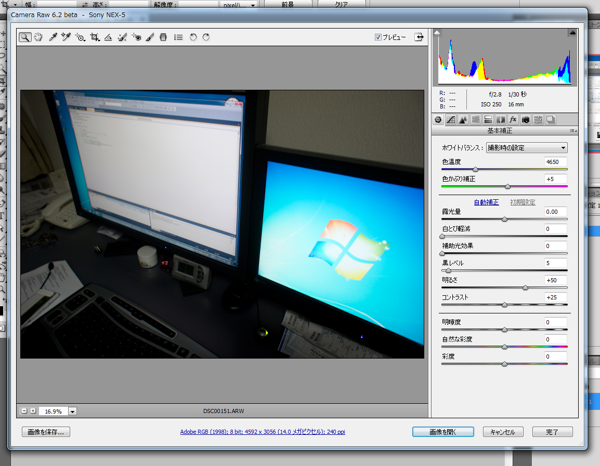Select the Hand tool
The height and width of the screenshot is (466, 600).
coord(38,37)
